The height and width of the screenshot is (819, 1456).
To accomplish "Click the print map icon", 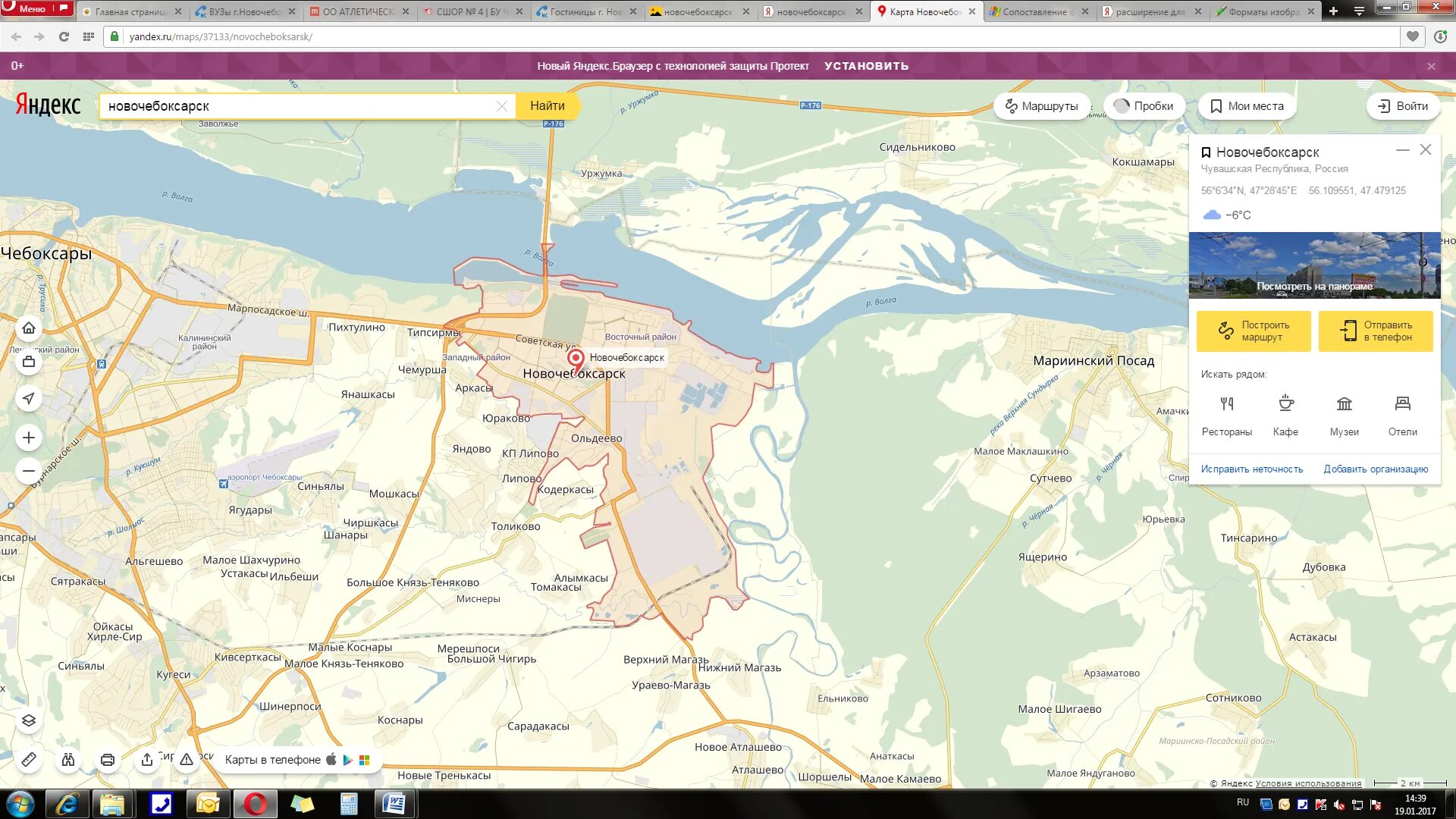I will tap(108, 759).
